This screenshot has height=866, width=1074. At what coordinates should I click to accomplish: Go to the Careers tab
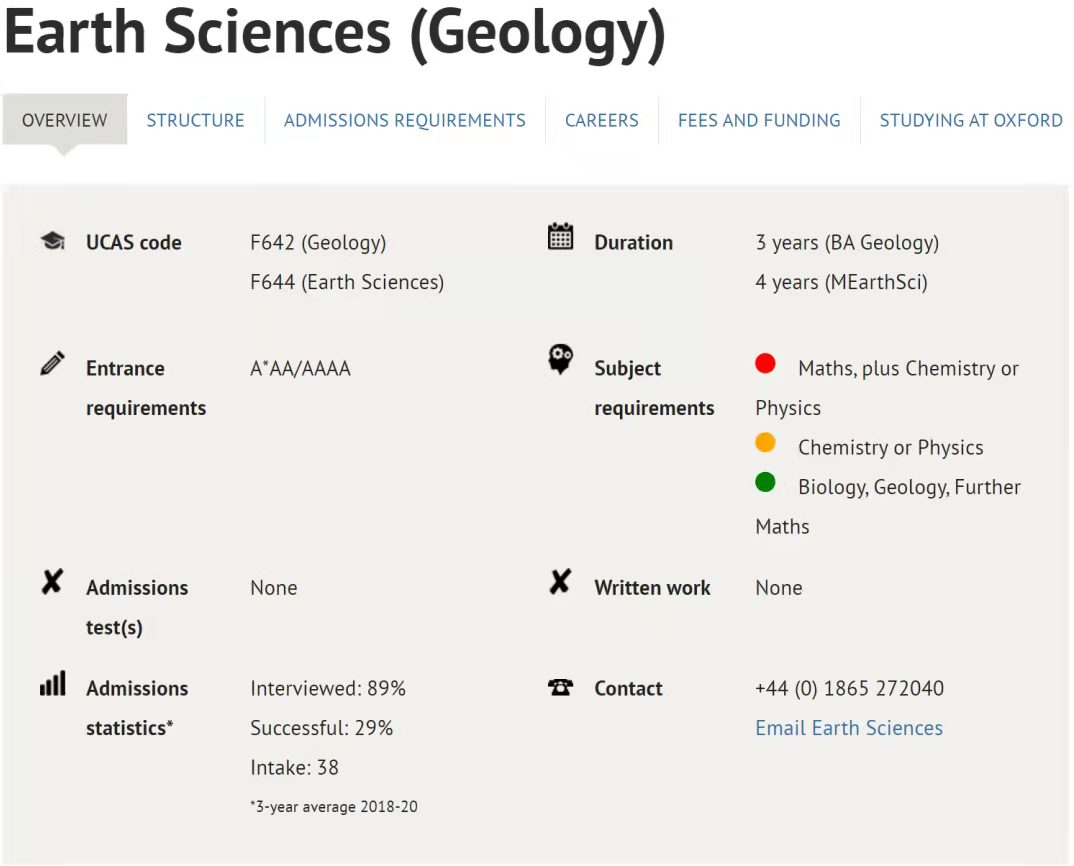(x=601, y=120)
